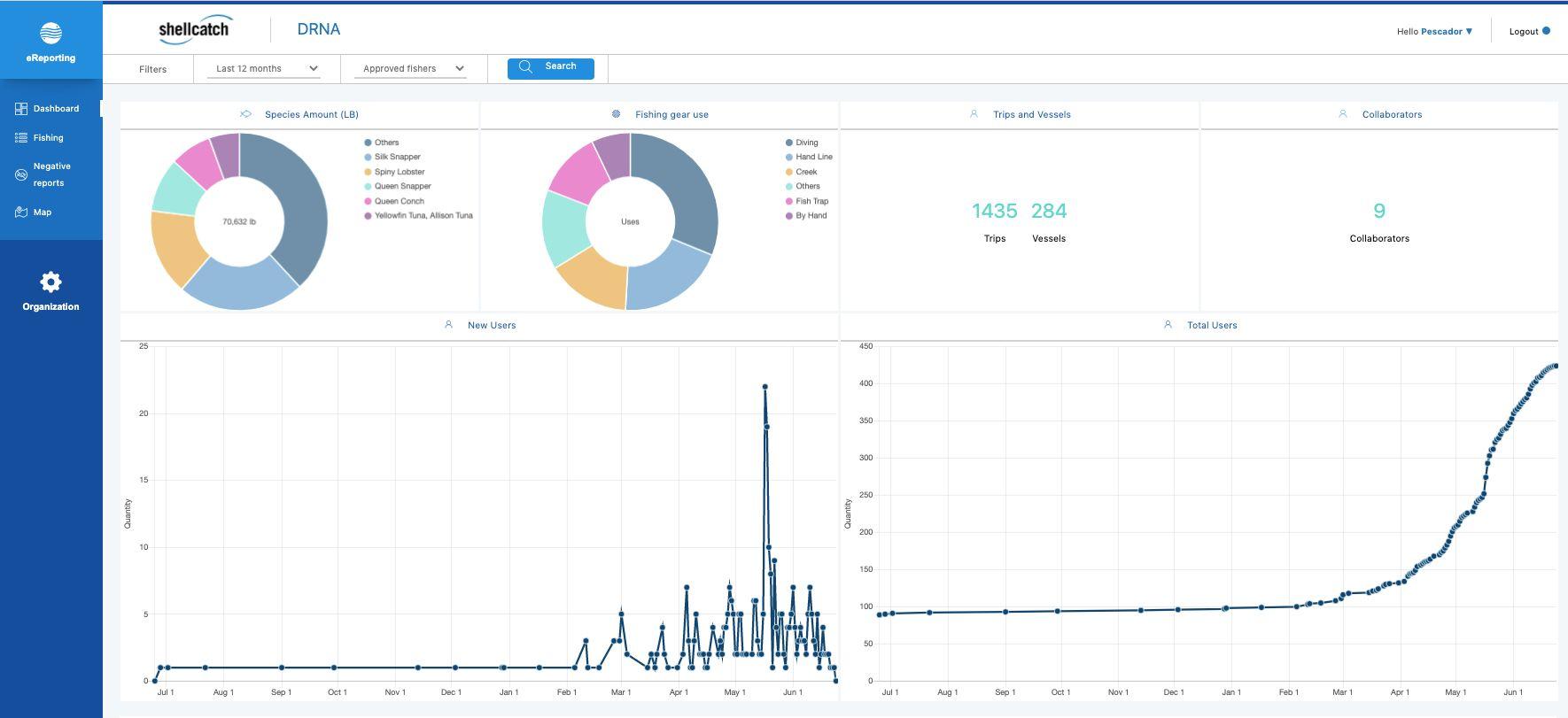Click the 1435 Trips value
Viewport: 1568px width, 718px height.
coord(994,211)
